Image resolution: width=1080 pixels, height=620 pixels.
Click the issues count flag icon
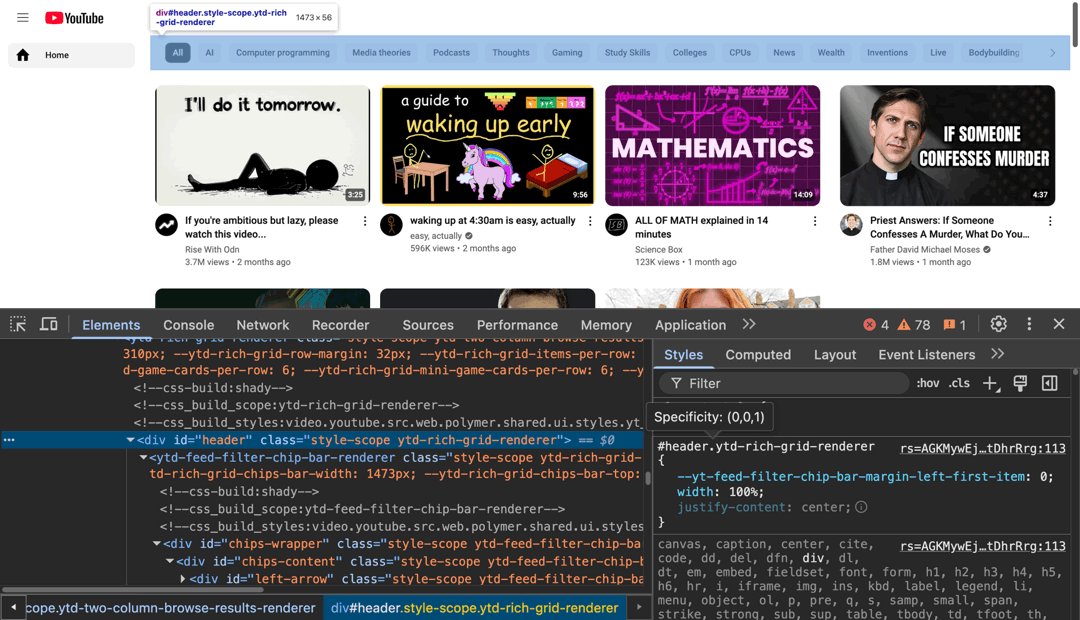pyautogui.click(x=949, y=324)
